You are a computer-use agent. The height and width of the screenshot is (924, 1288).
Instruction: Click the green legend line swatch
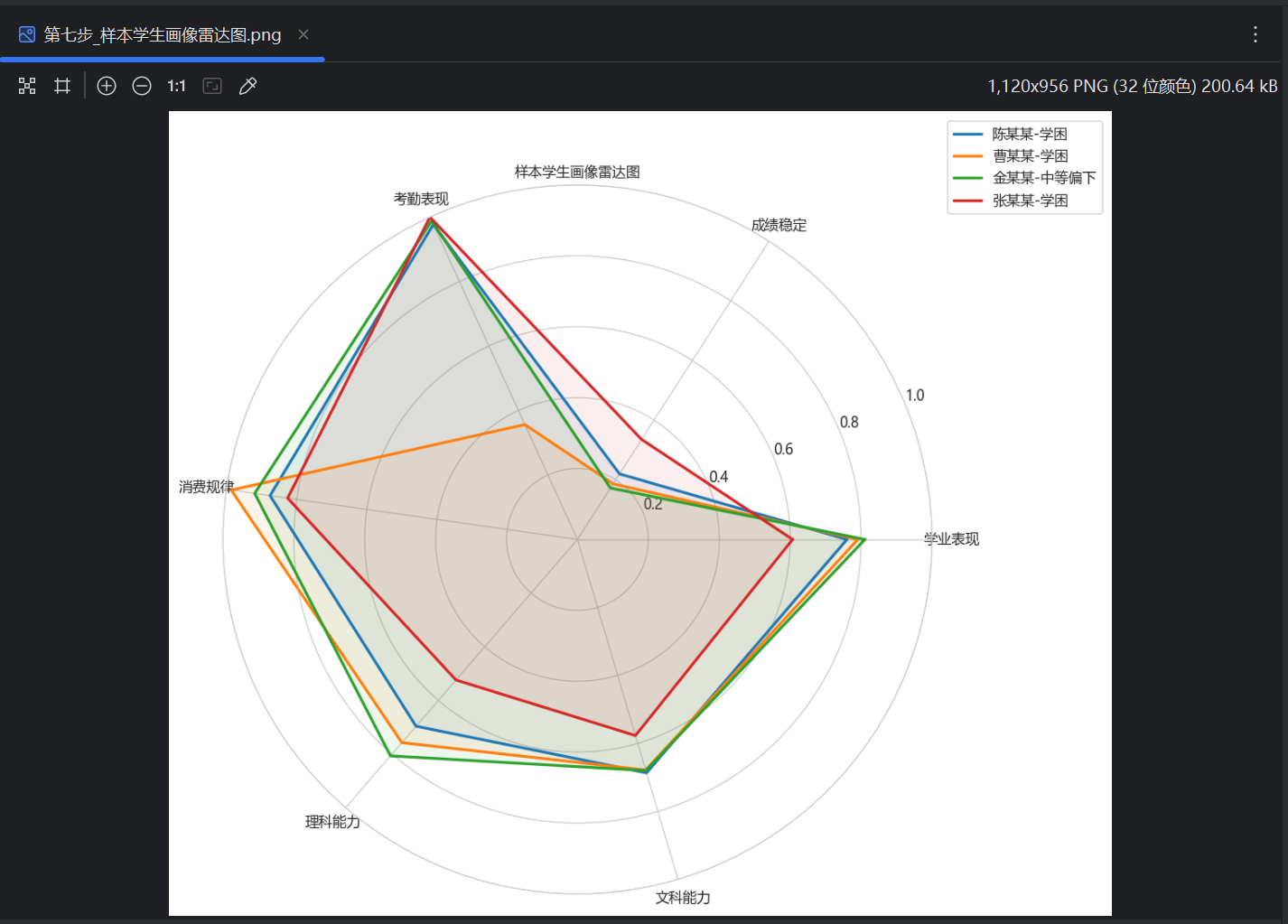pos(967,178)
